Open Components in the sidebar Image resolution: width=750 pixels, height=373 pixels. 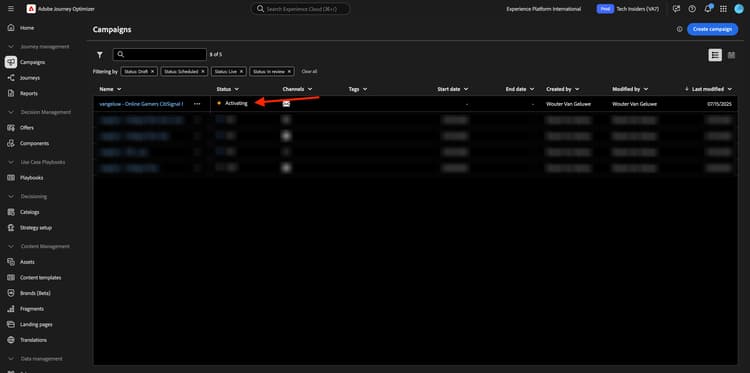[x=34, y=143]
